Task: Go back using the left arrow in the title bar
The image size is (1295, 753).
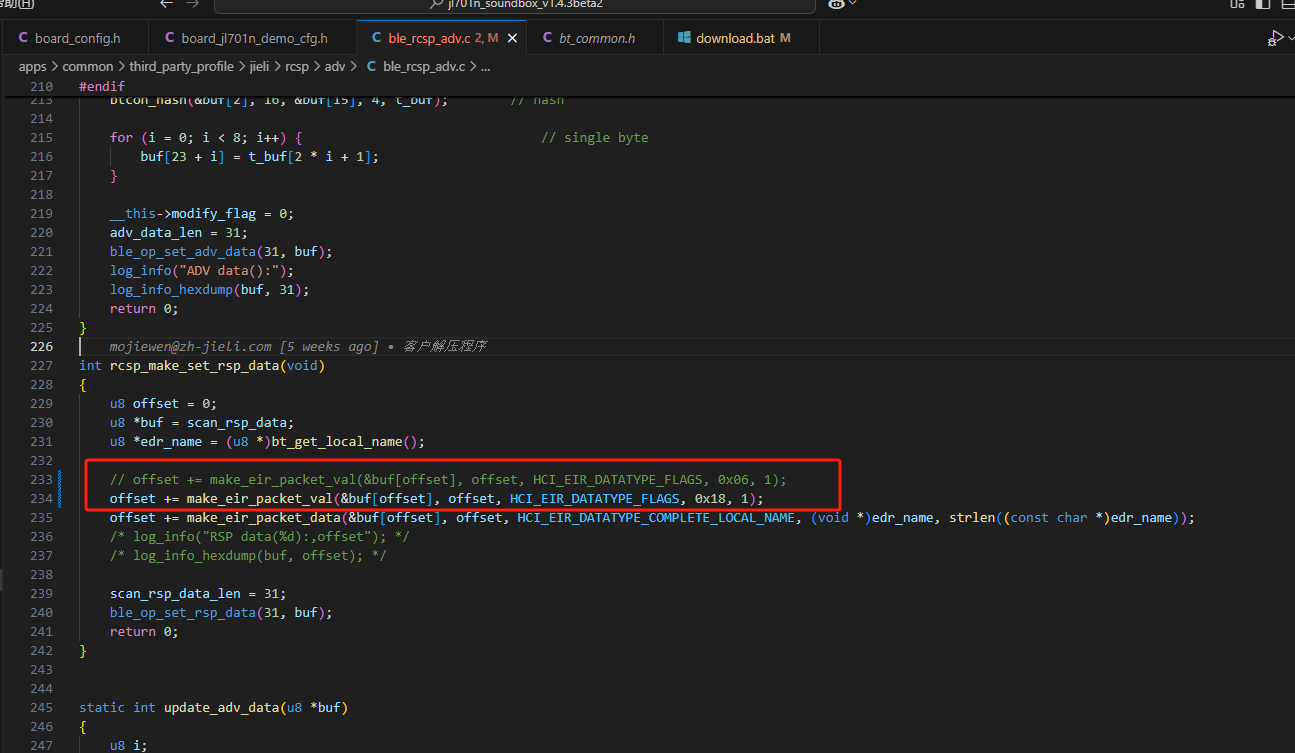Action: click(167, 4)
